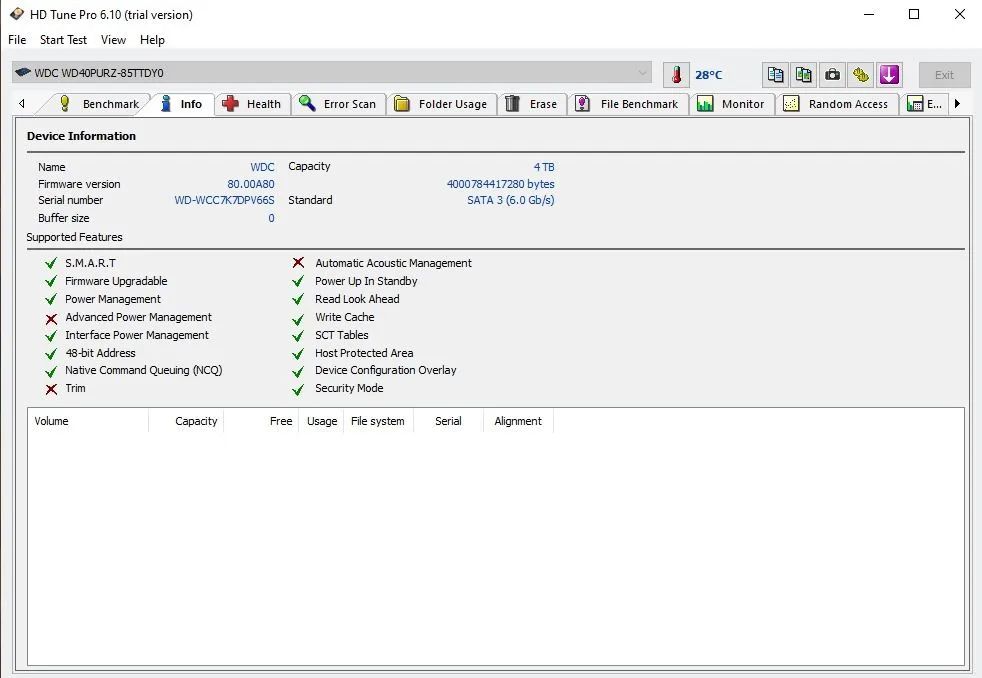Click the trash can icon on the Erase tab
982x678 pixels.
click(x=512, y=103)
